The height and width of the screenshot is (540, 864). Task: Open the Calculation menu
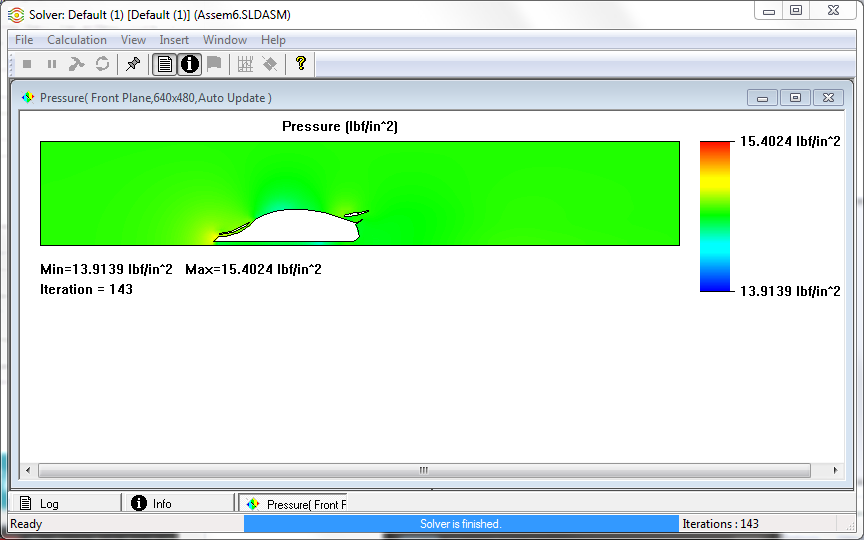[x=77, y=40]
